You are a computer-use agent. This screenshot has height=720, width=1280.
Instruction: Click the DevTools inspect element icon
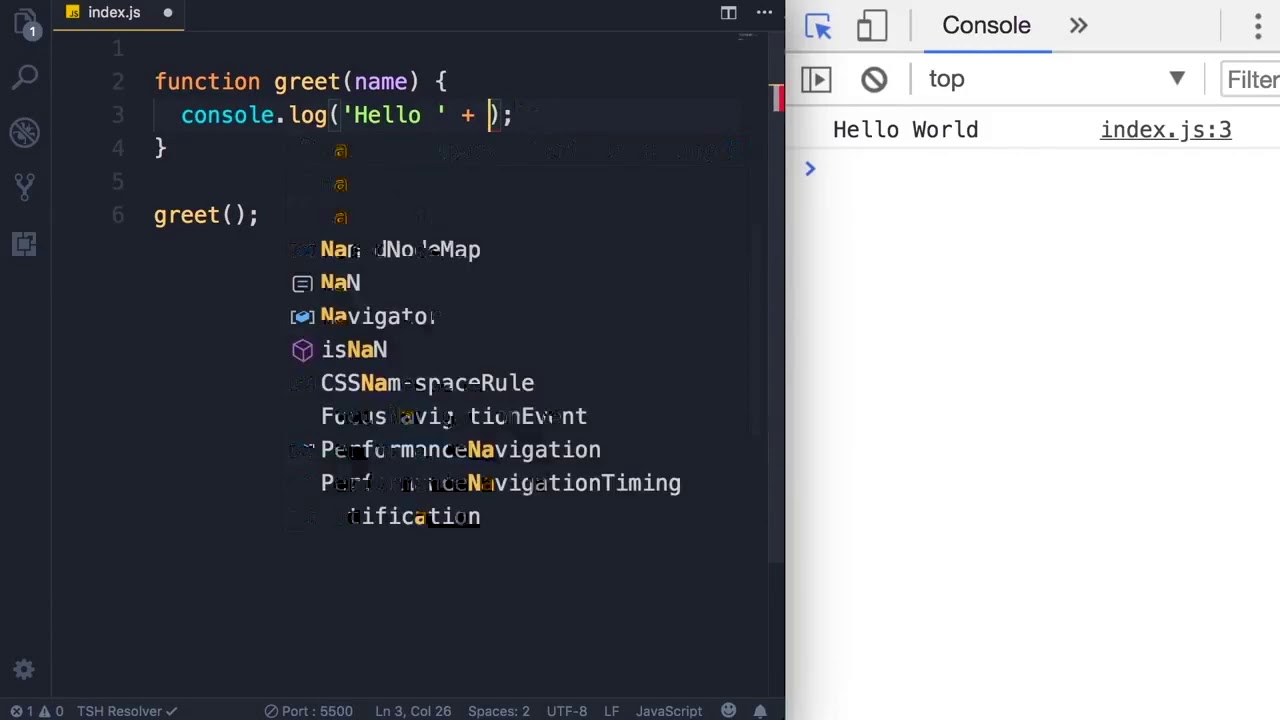coord(818,26)
